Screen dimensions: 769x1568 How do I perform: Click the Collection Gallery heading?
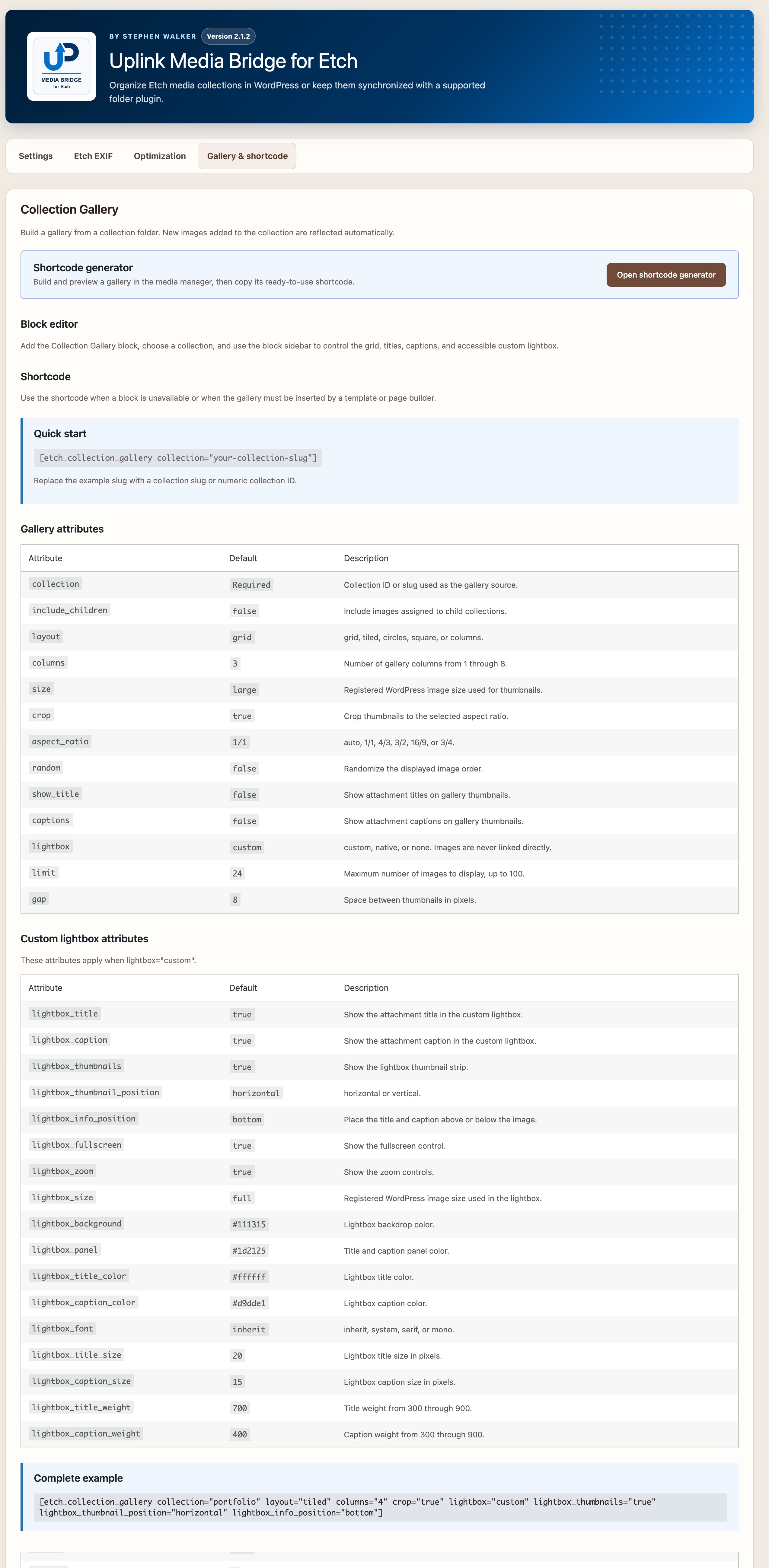click(x=69, y=209)
